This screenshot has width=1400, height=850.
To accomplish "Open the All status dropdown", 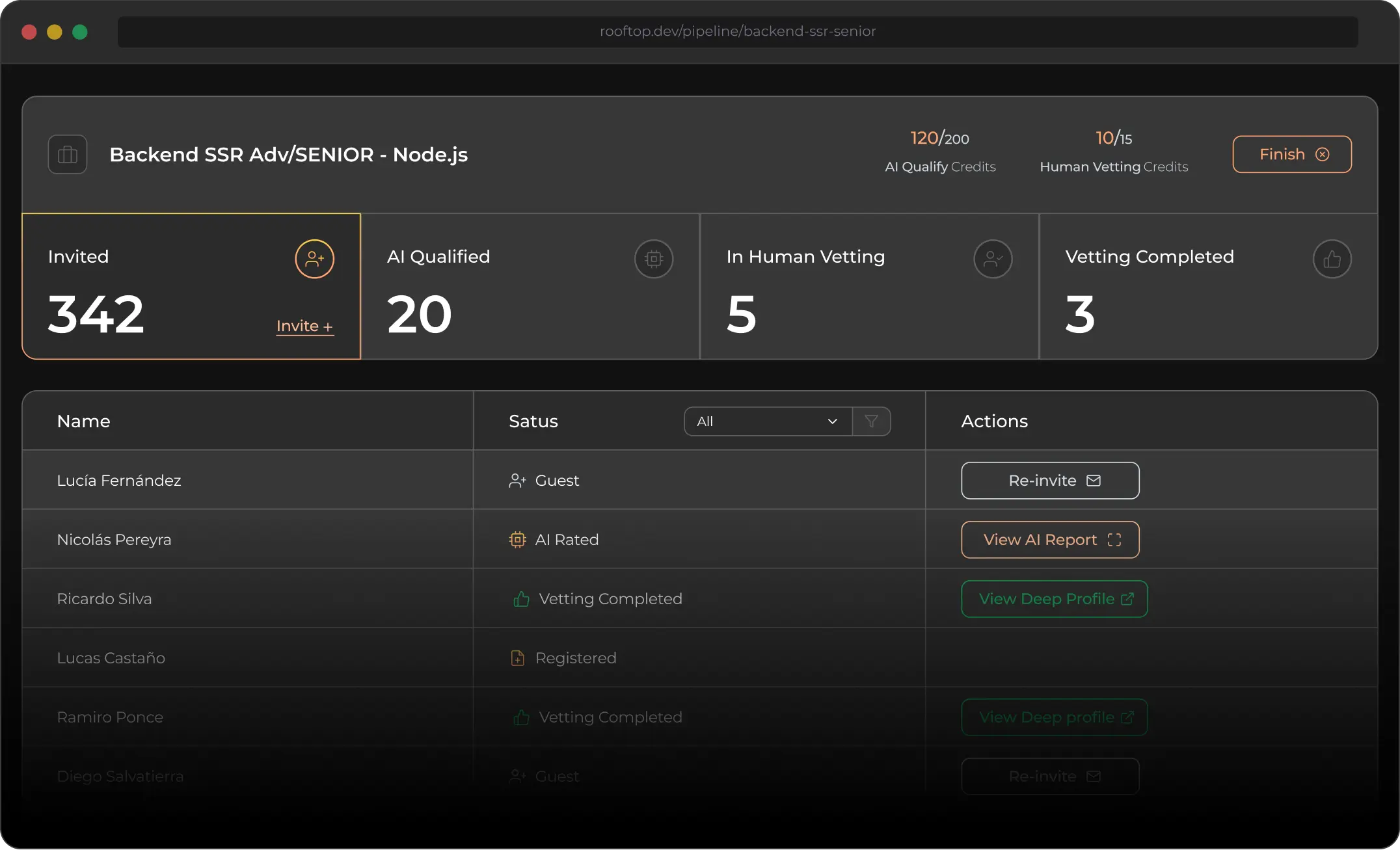I will coord(768,421).
